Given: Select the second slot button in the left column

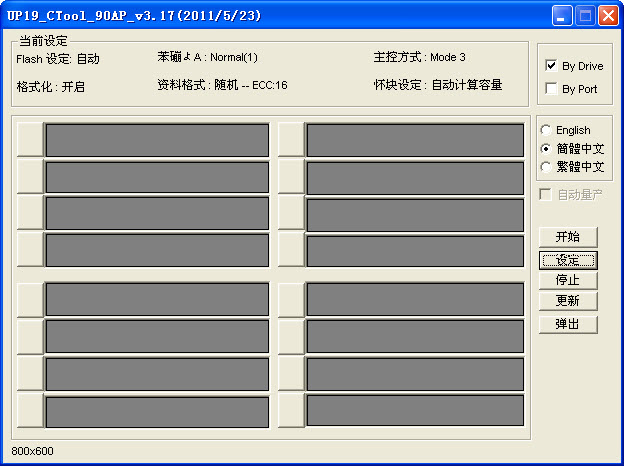Looking at the screenshot, I should 30,177.
